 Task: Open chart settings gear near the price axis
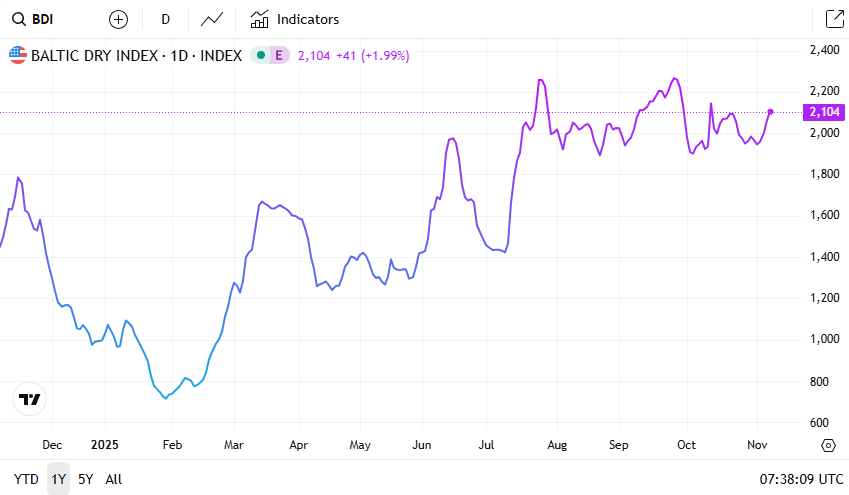click(x=828, y=446)
